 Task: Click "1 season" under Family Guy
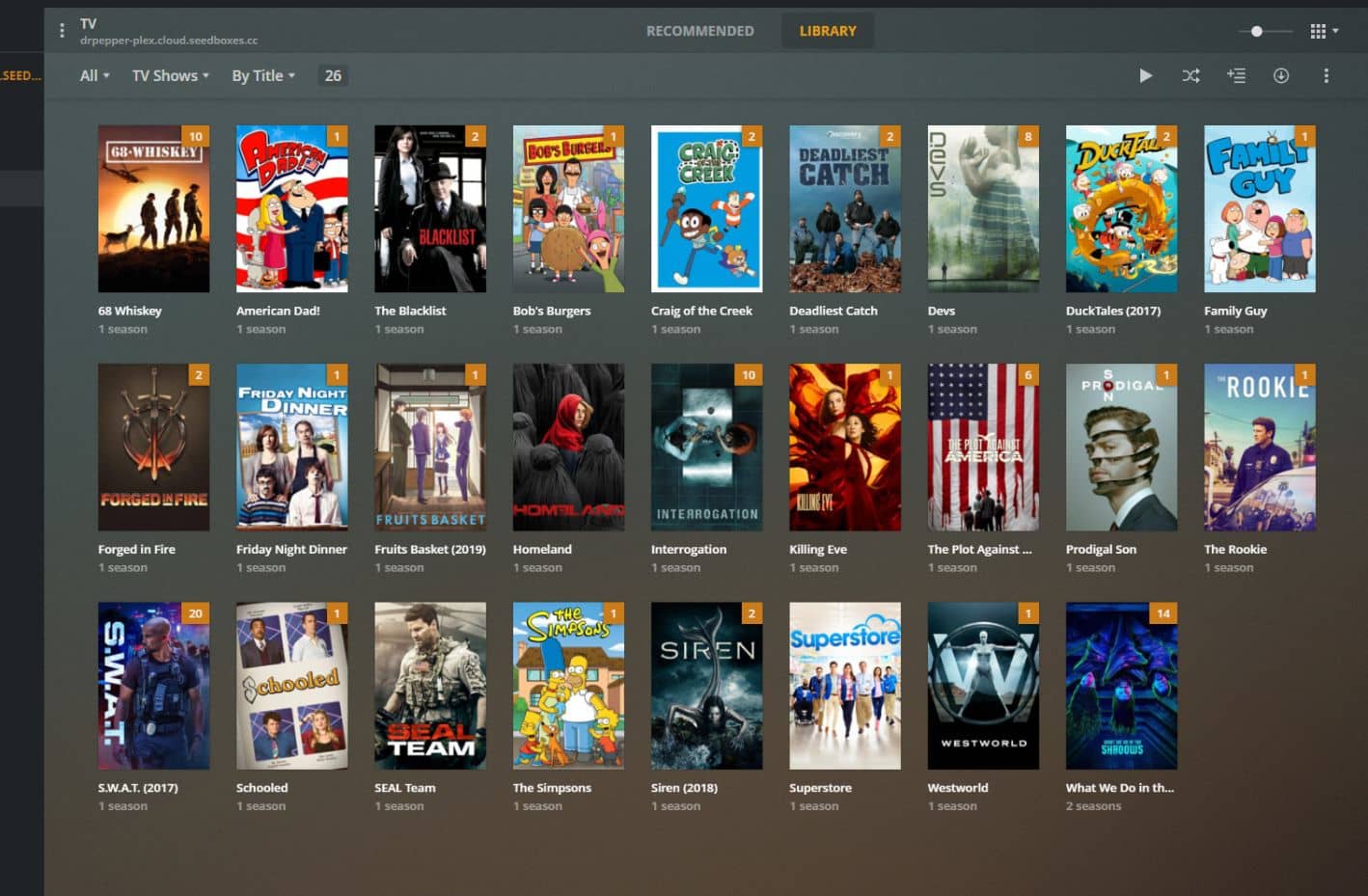(1229, 329)
